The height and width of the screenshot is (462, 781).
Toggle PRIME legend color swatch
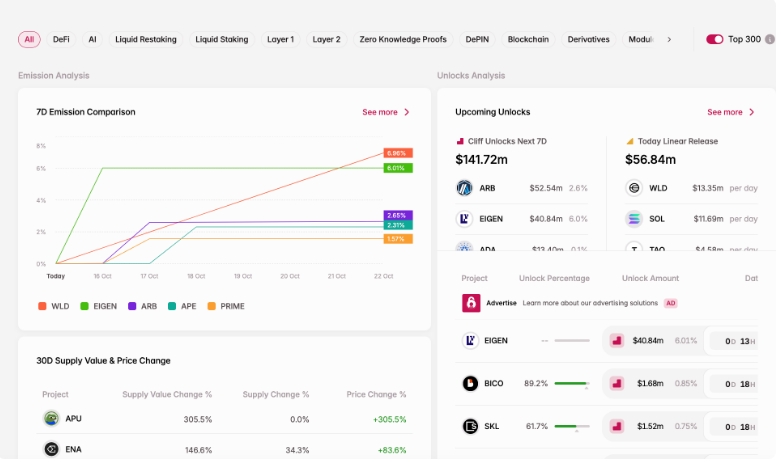tap(212, 306)
